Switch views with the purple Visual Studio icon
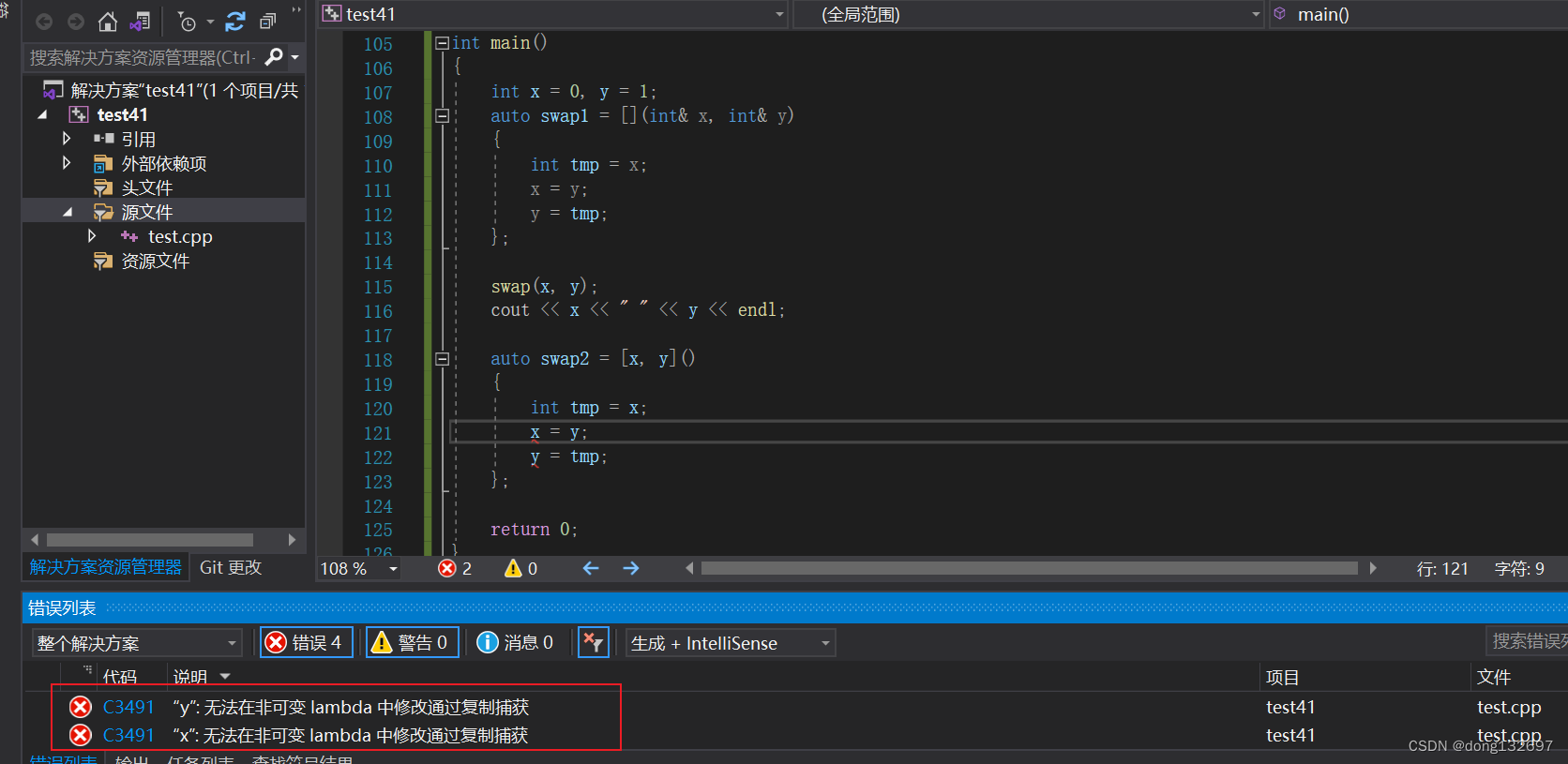Viewport: 1568px width, 764px height. pos(140,21)
